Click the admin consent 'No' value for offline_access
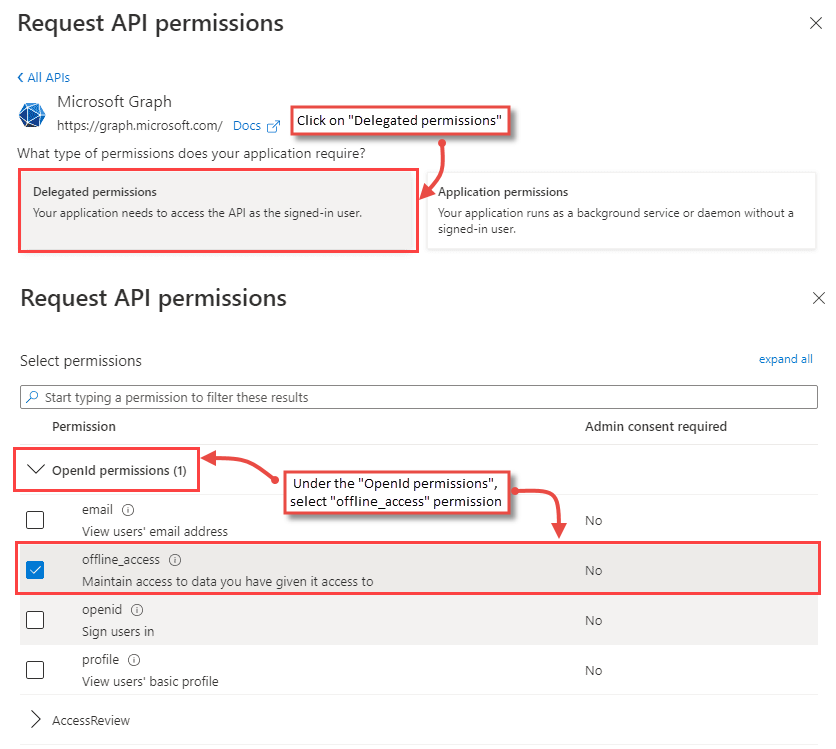The width and height of the screenshot is (836, 749). [x=593, y=570]
